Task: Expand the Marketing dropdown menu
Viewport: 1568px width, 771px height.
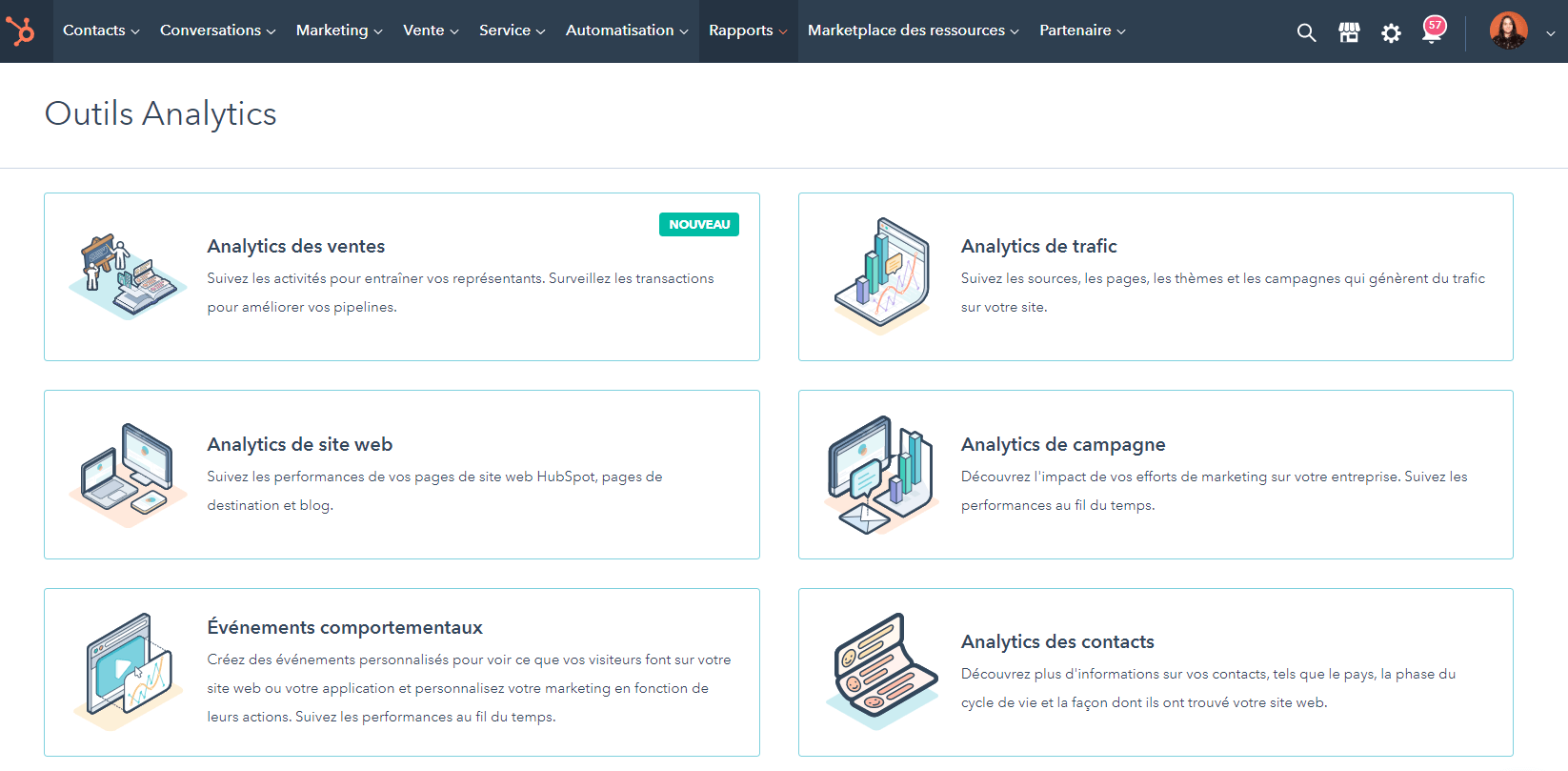Action: click(339, 30)
